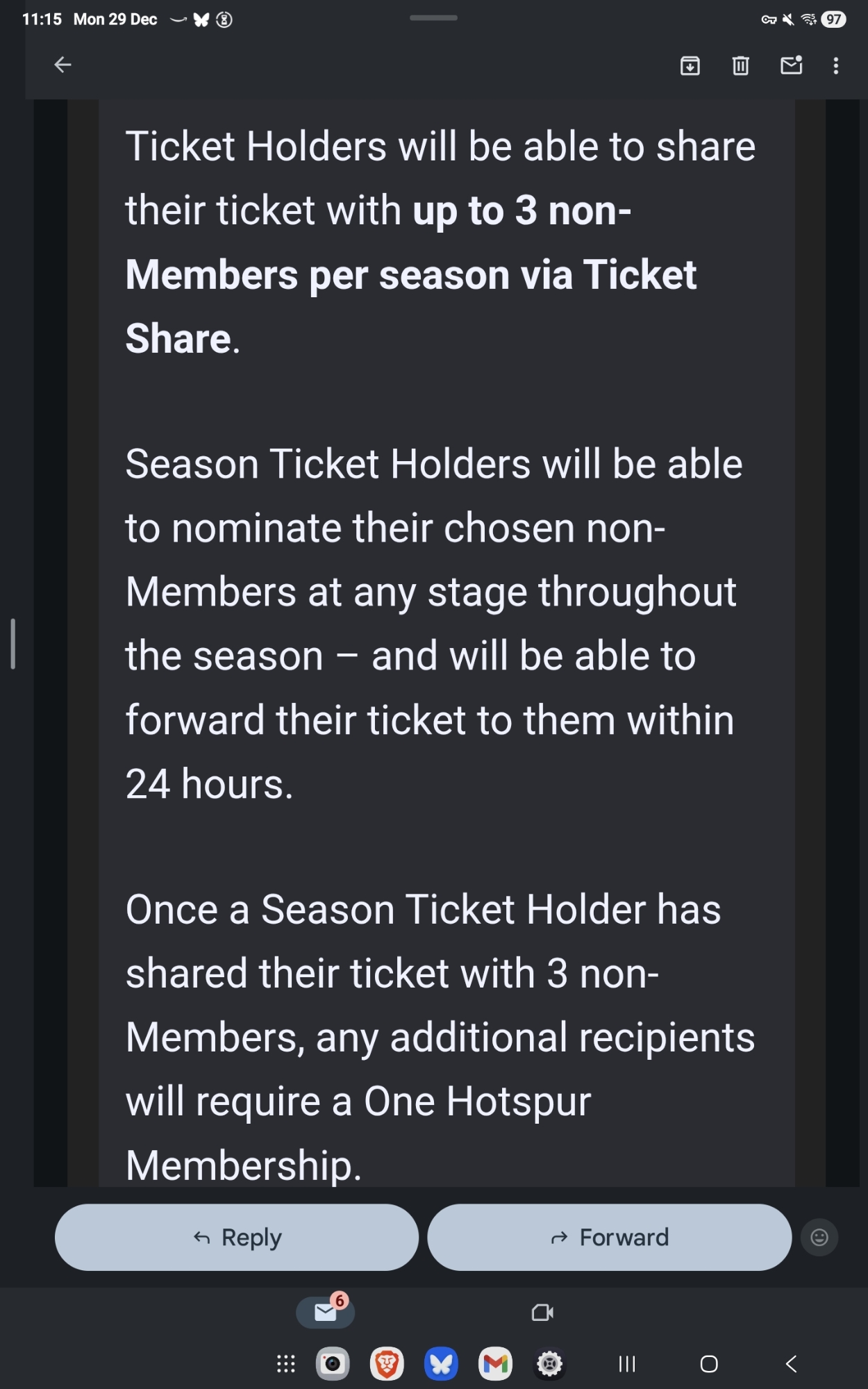Open Gmail from the taskbar

point(495,1364)
